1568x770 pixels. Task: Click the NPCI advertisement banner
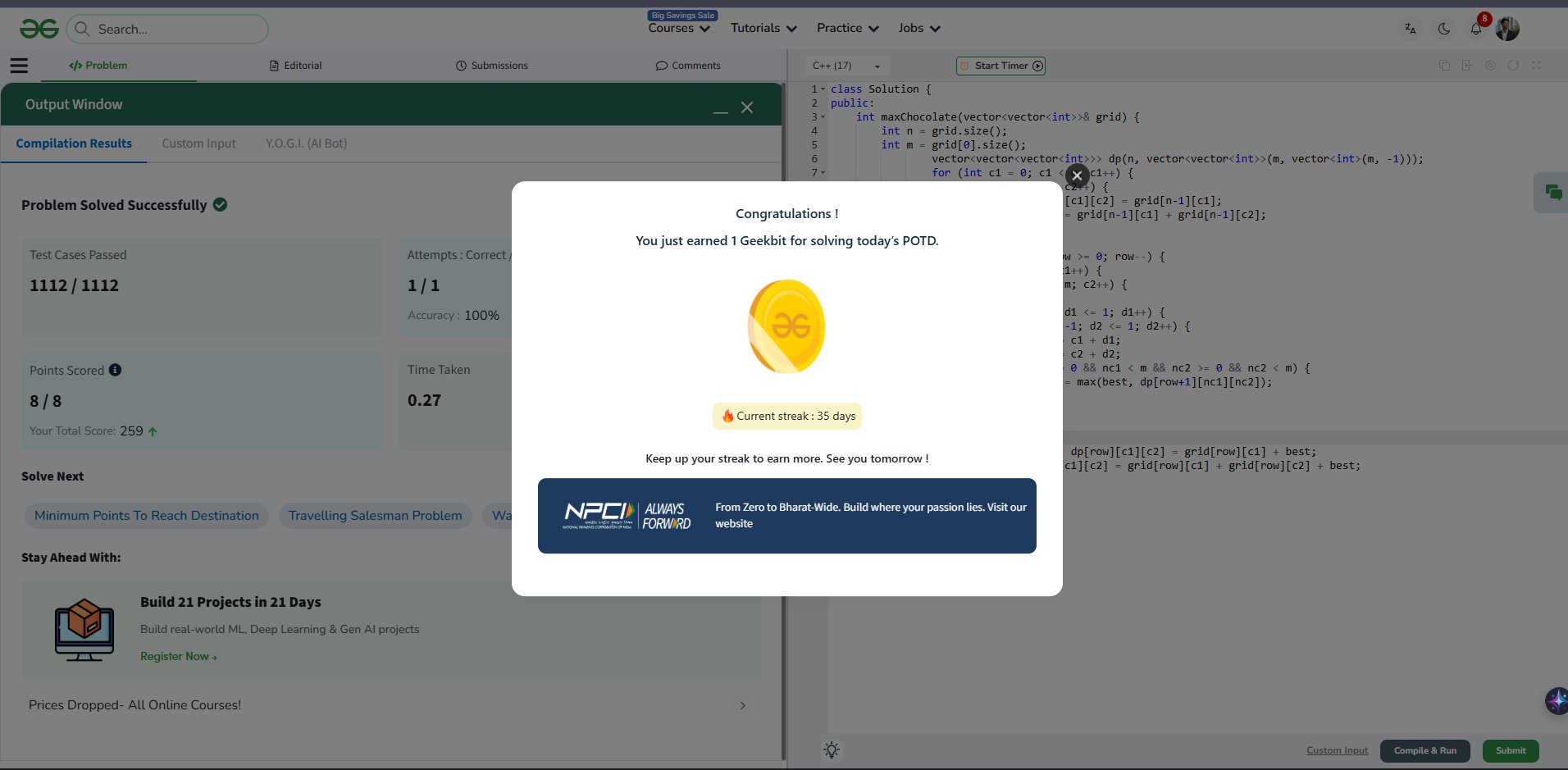[787, 516]
